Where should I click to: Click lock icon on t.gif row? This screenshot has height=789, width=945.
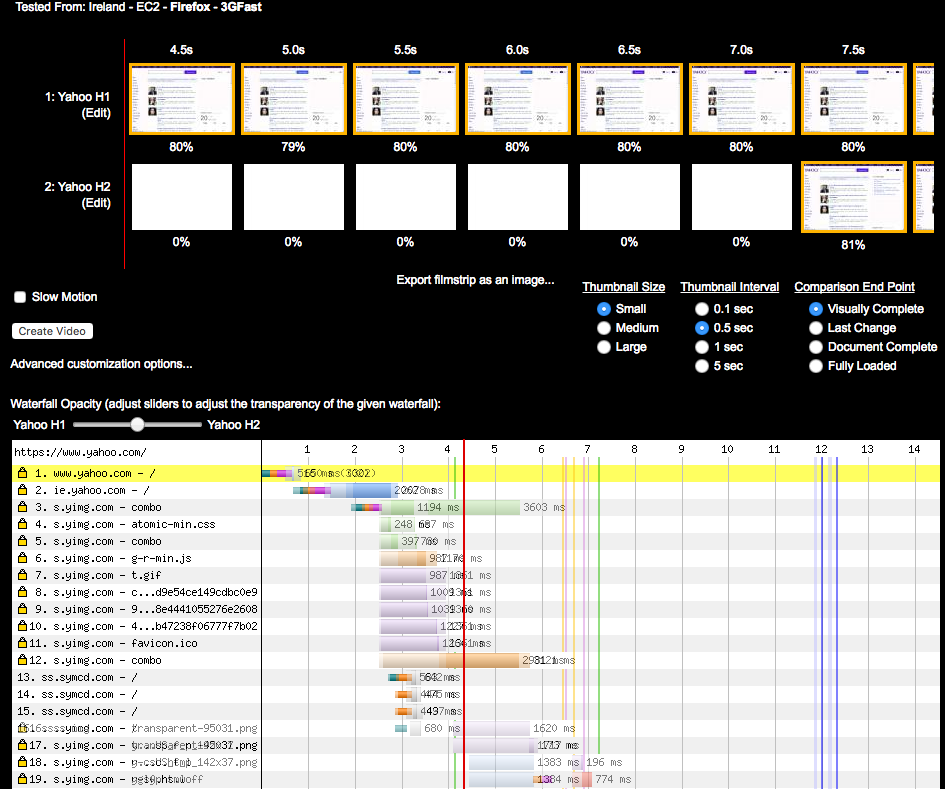(x=22, y=575)
